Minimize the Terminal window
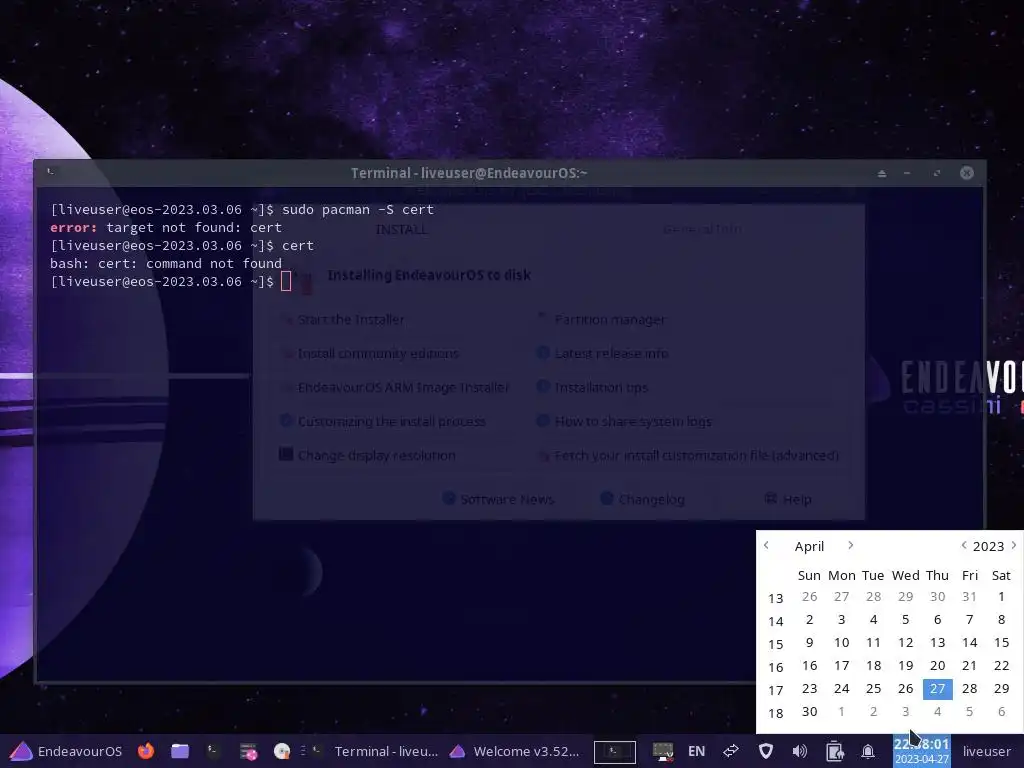The width and height of the screenshot is (1024, 768). pyautogui.click(x=907, y=173)
